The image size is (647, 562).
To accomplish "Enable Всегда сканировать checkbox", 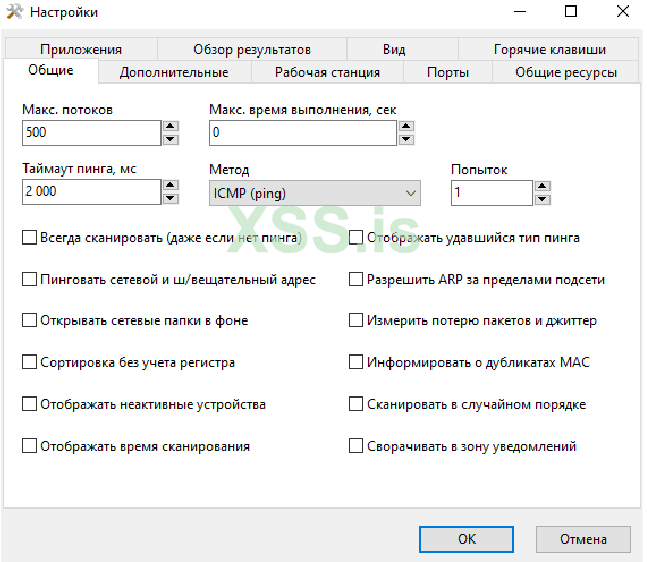I will (29, 238).
